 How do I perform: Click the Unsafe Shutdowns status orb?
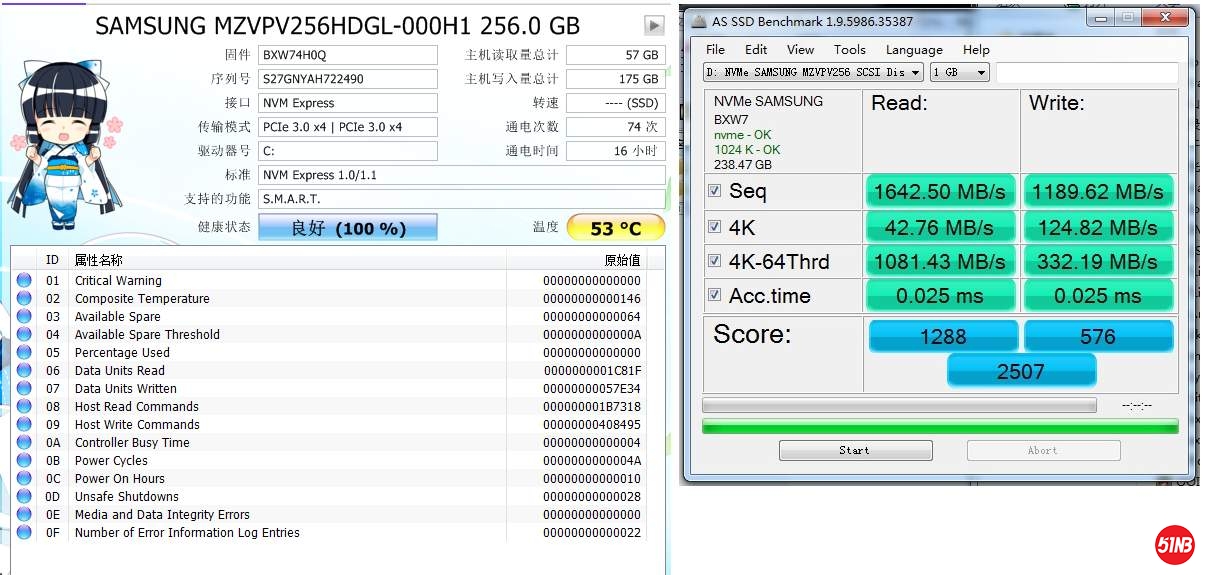click(24, 497)
